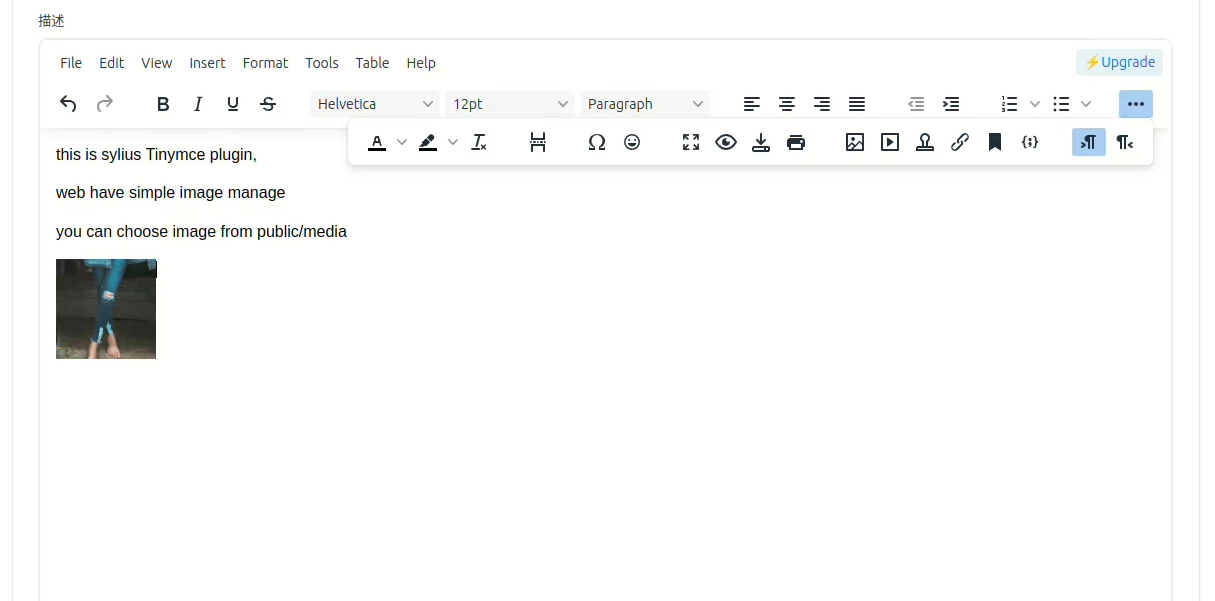Insert a link using chain icon
The width and height of the screenshot is (1215, 601).
click(960, 142)
